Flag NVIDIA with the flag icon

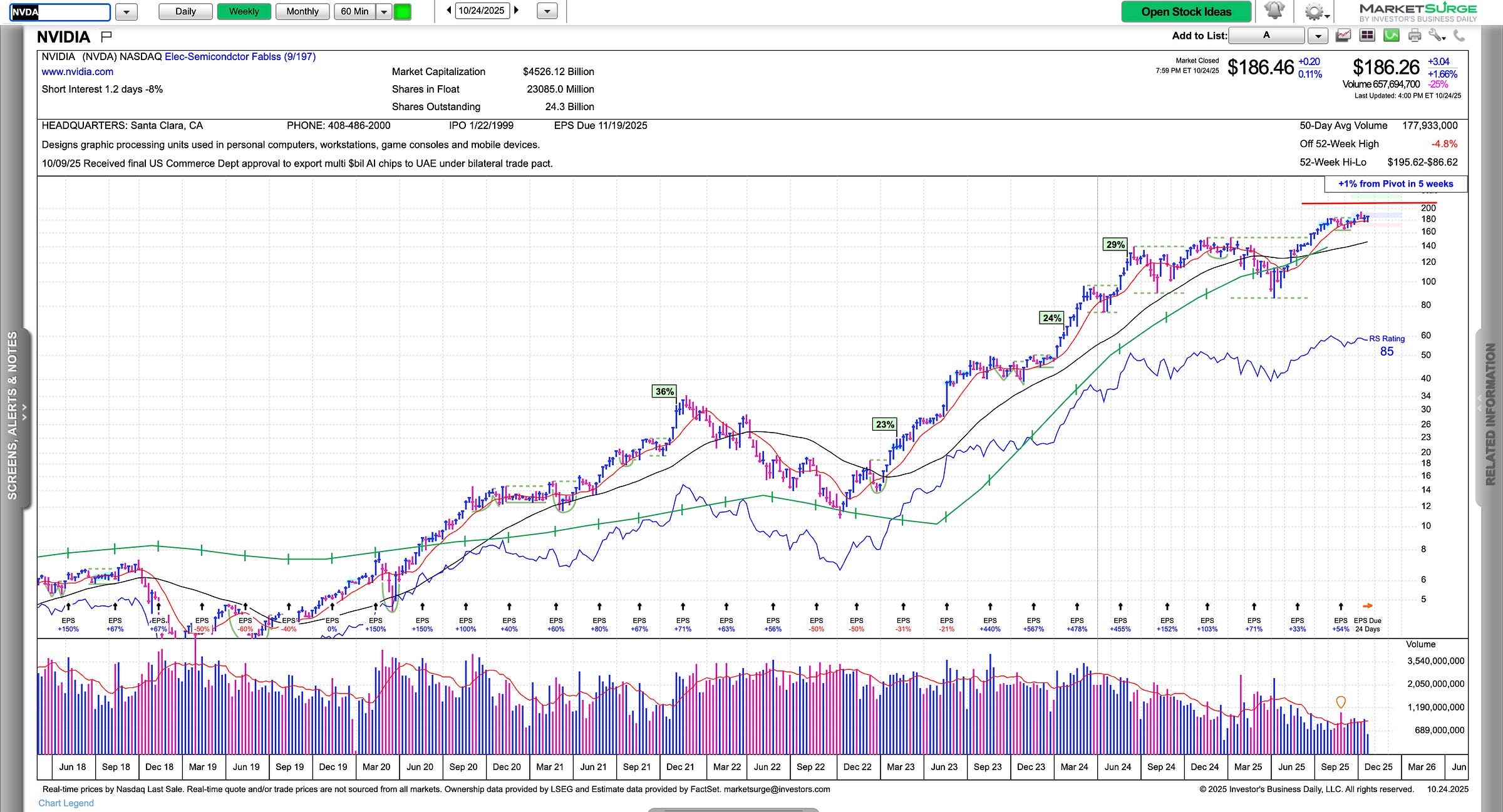[106, 37]
